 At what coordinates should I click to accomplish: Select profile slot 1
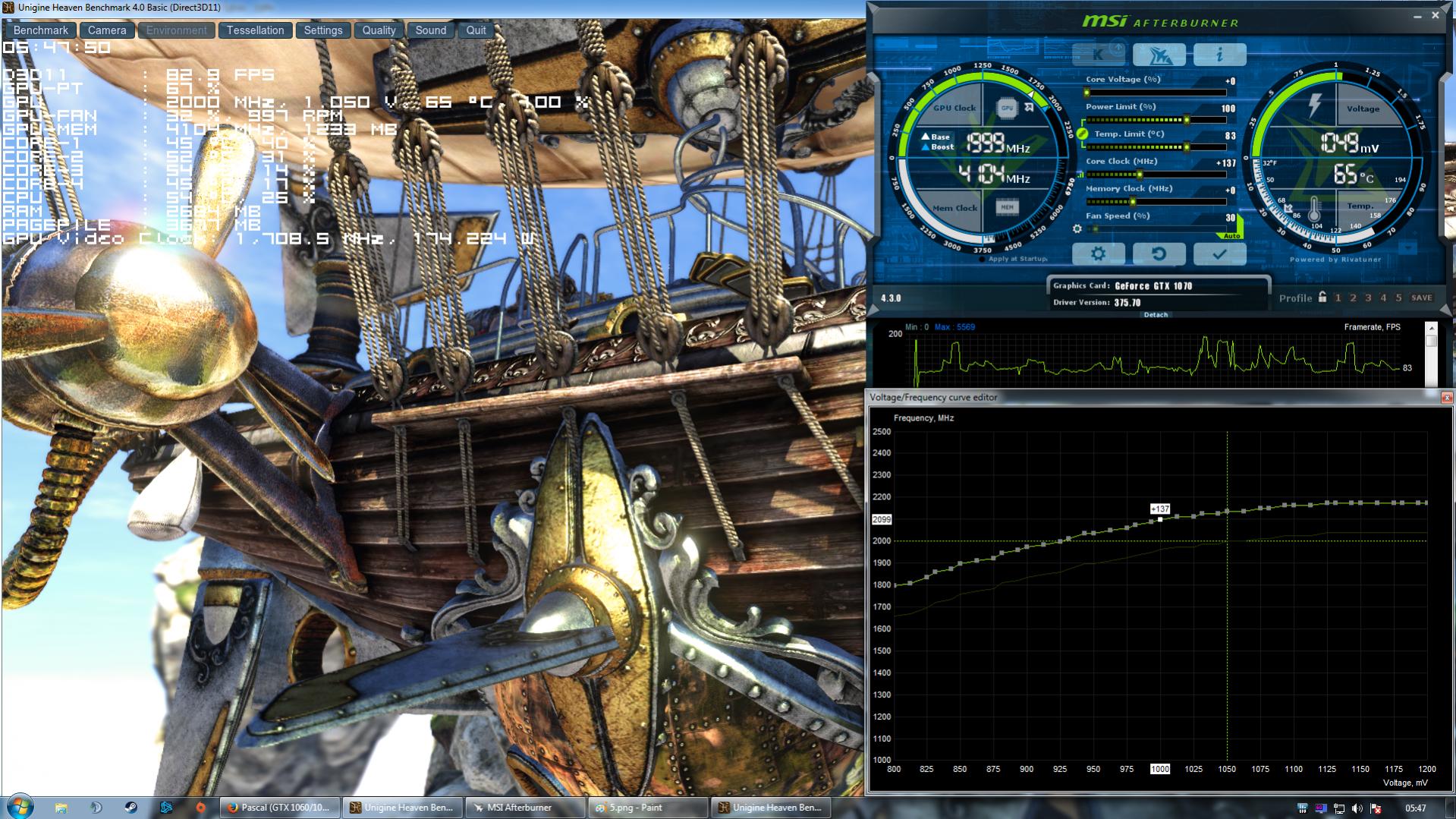click(1338, 298)
